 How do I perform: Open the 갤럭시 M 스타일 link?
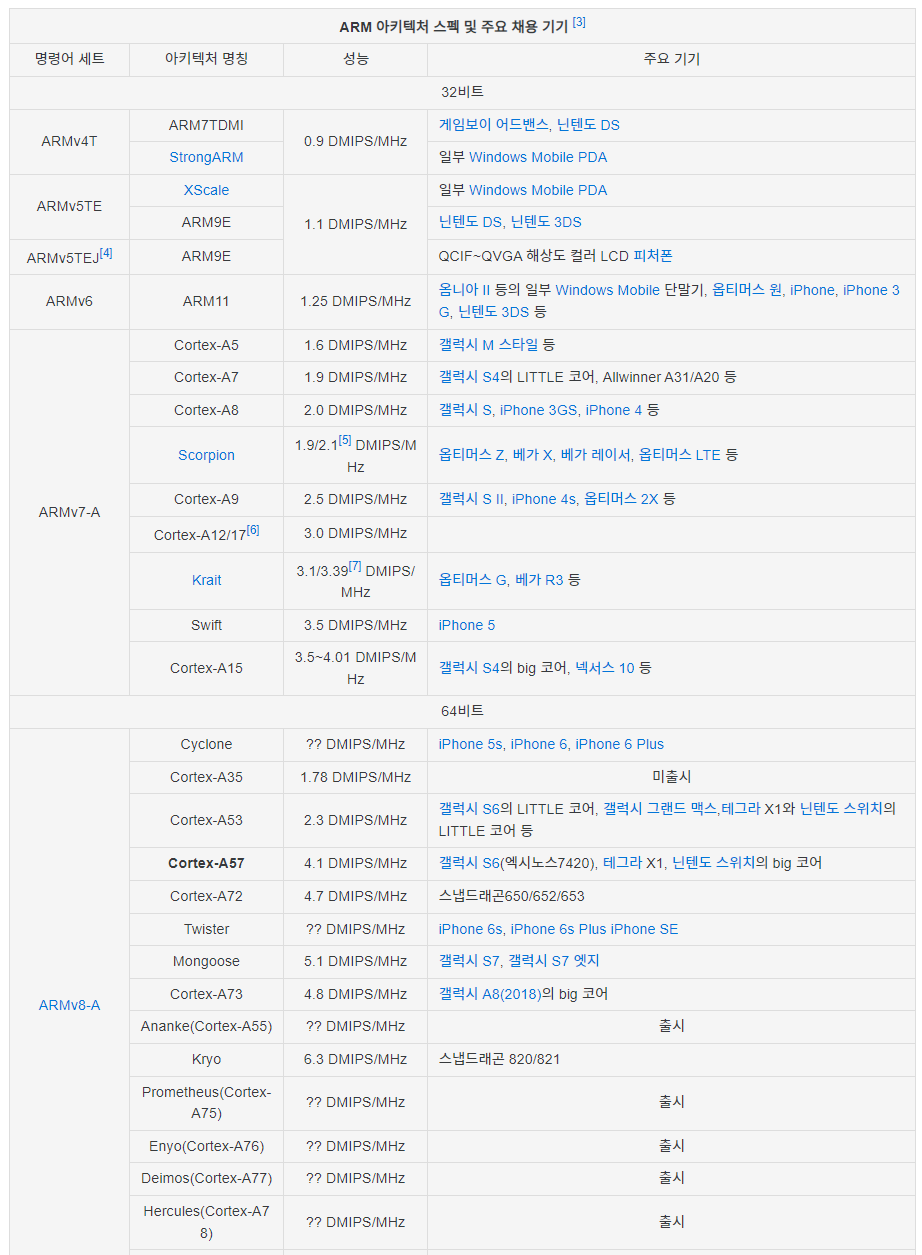[488, 345]
